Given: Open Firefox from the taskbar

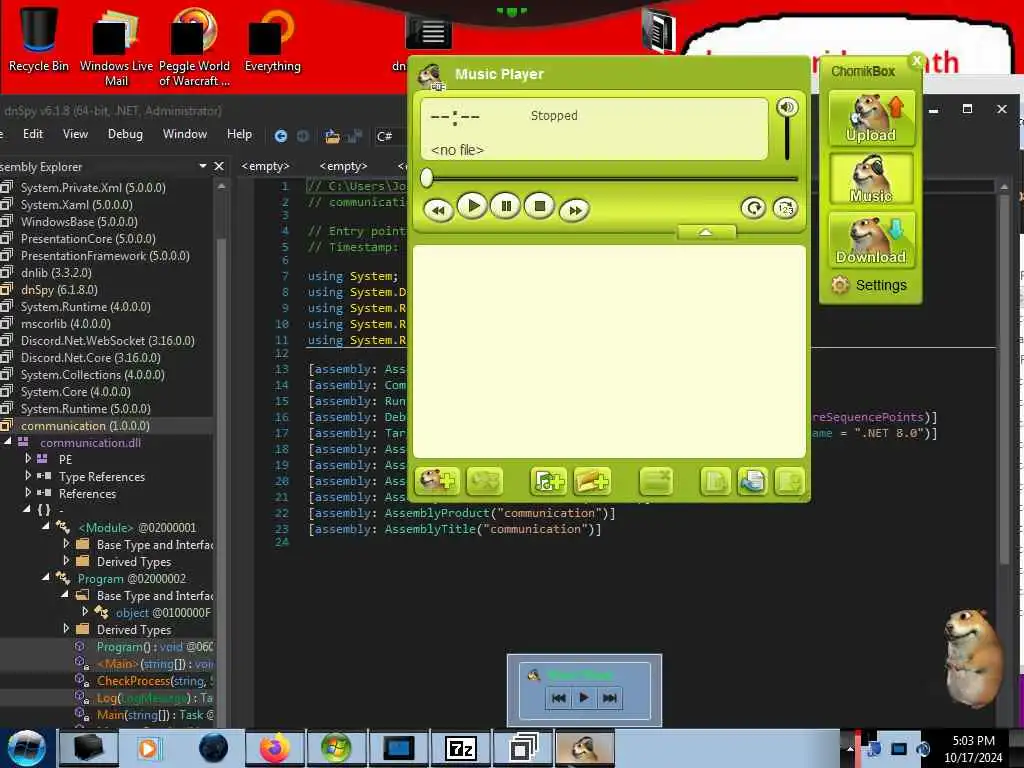Looking at the screenshot, I should pos(275,748).
